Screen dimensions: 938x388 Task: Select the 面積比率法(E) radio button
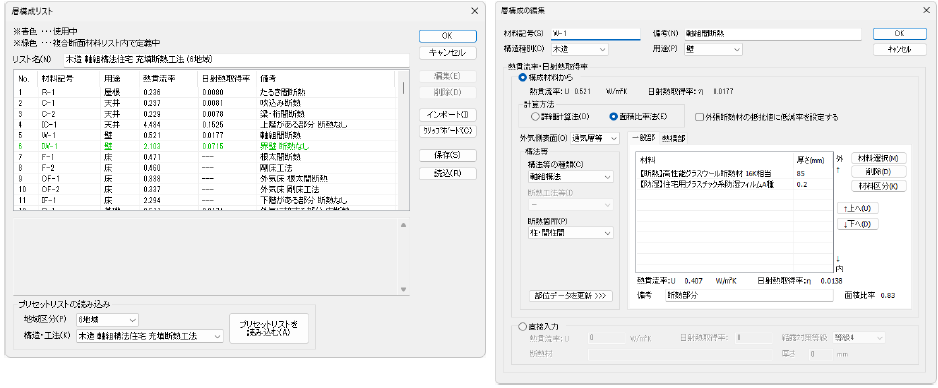613,117
